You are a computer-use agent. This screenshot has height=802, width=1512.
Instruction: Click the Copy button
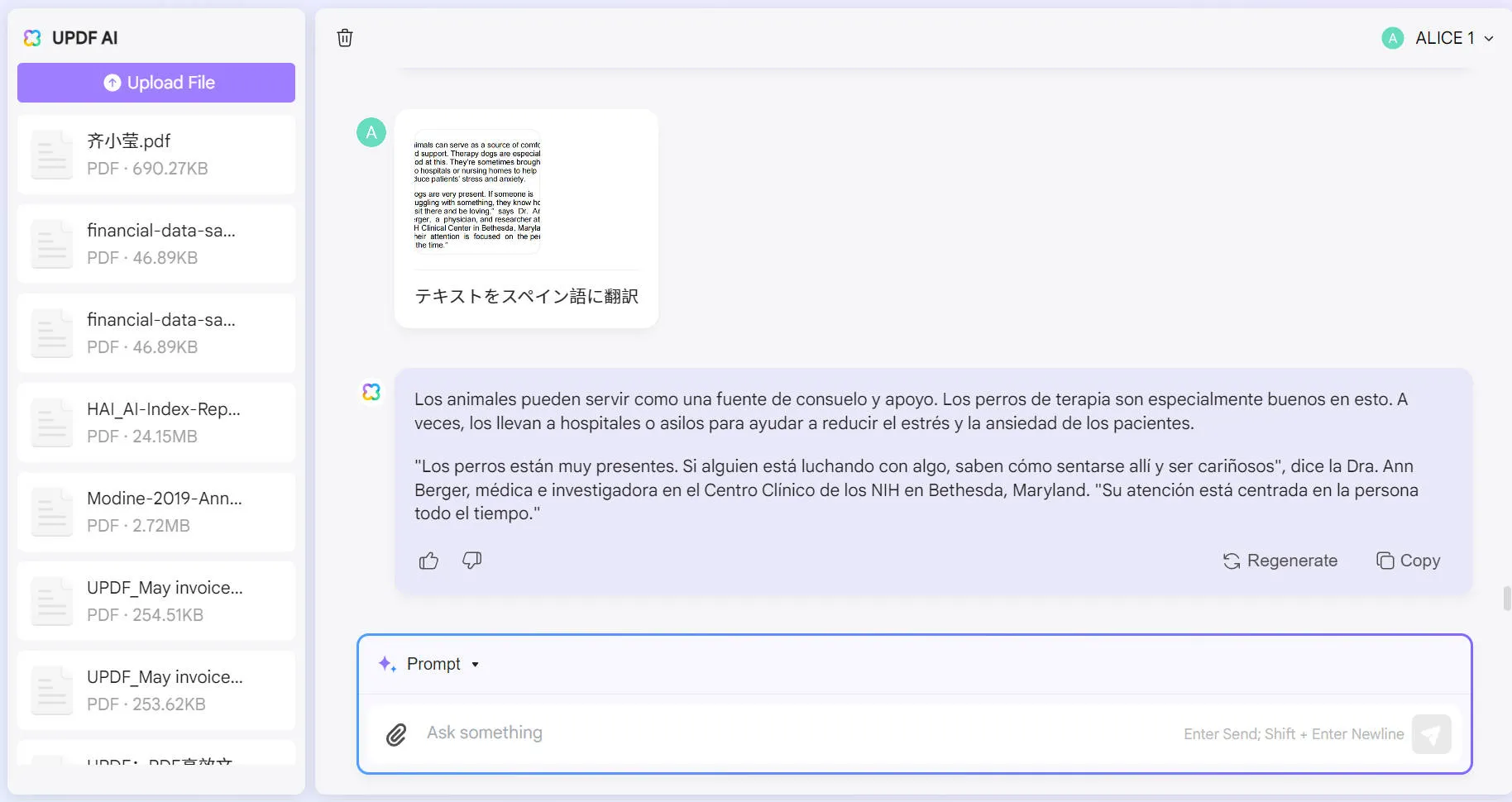(x=1409, y=561)
